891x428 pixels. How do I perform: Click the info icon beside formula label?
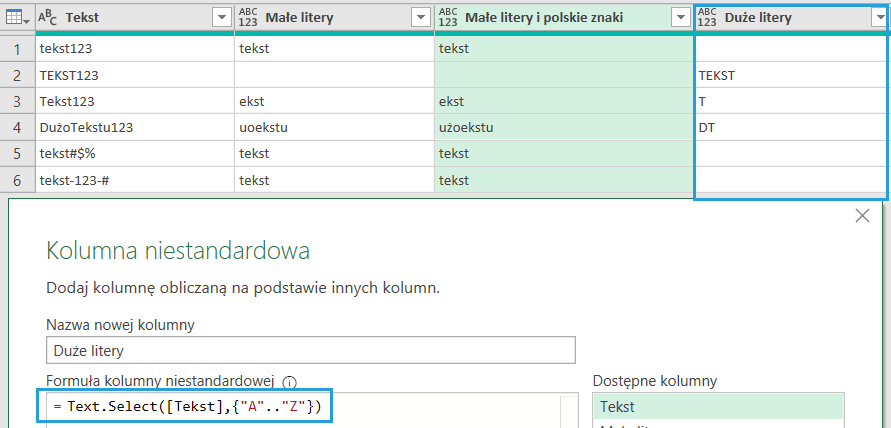click(290, 381)
